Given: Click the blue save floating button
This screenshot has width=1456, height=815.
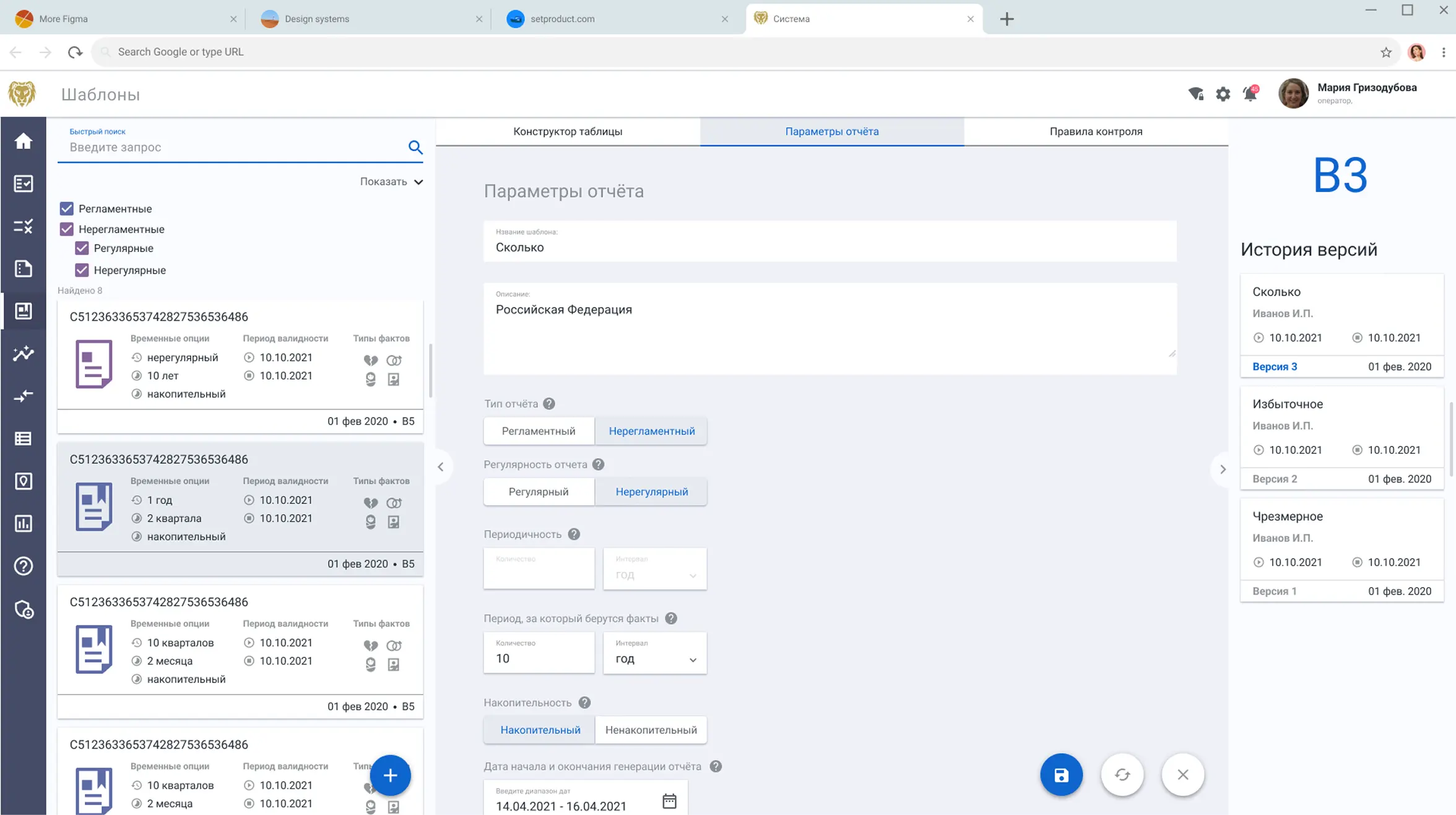Looking at the screenshot, I should click(x=1061, y=775).
